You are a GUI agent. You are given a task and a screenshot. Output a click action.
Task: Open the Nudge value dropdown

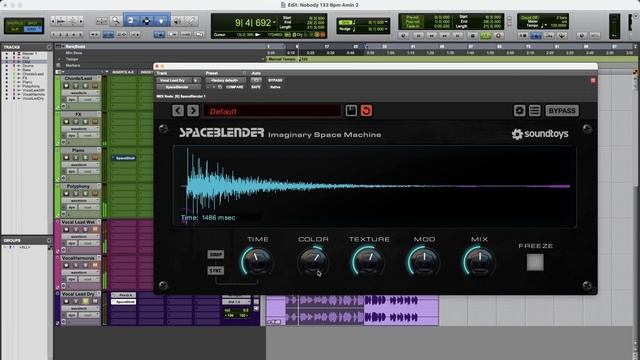[386, 29]
